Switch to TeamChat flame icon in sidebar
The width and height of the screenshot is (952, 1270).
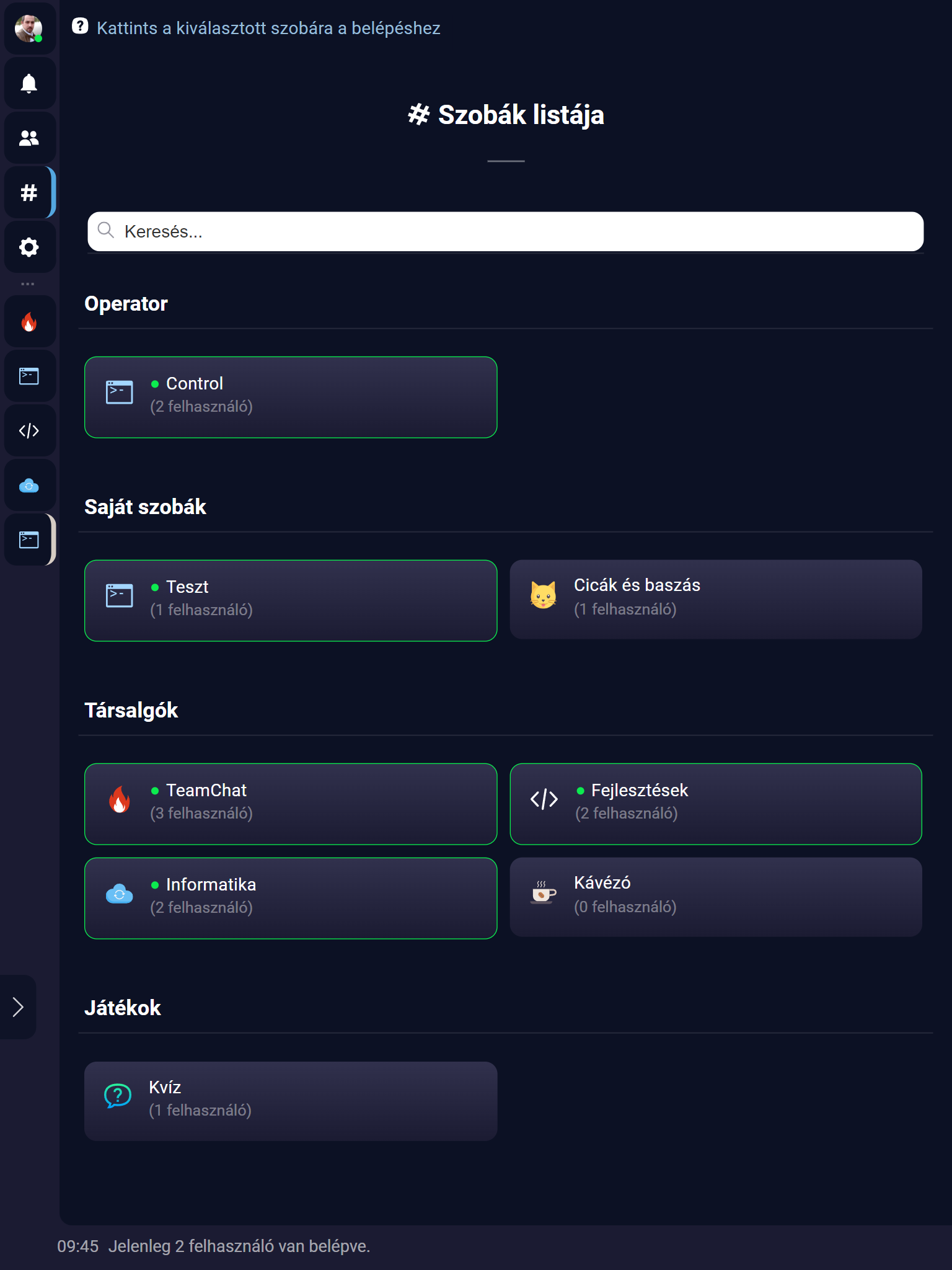coord(29,322)
